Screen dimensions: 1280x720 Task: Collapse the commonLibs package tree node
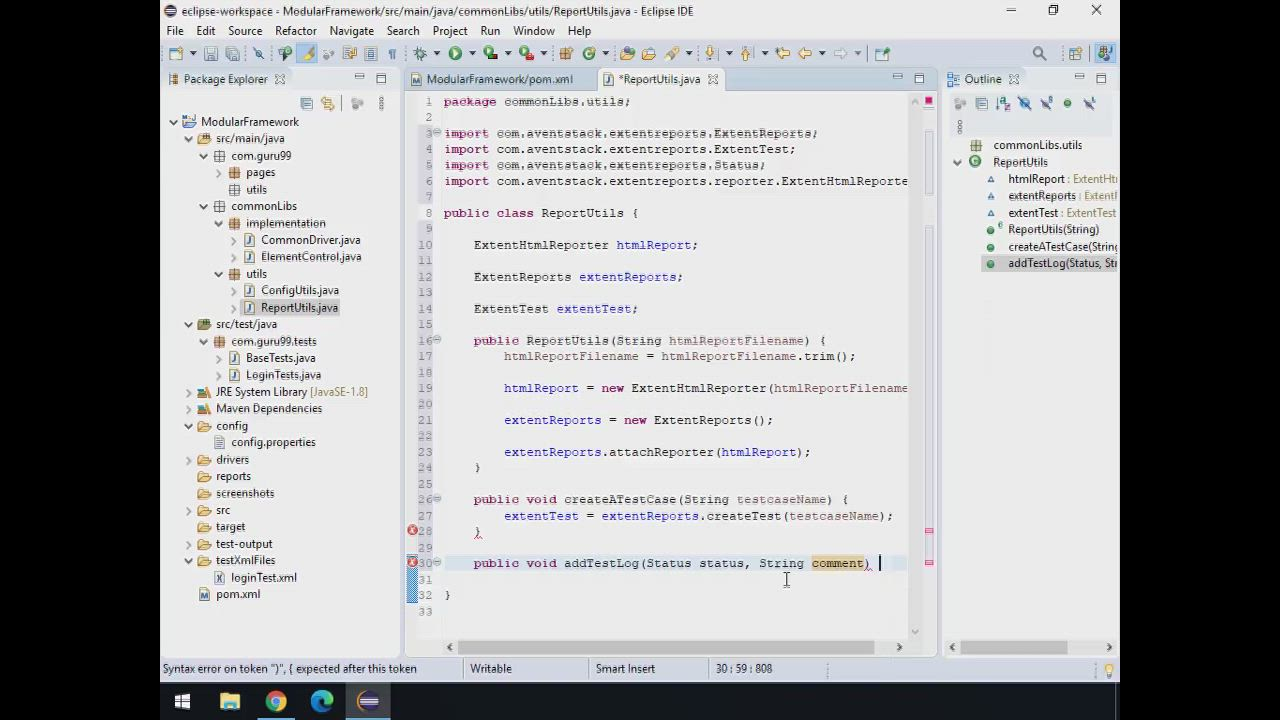204,206
